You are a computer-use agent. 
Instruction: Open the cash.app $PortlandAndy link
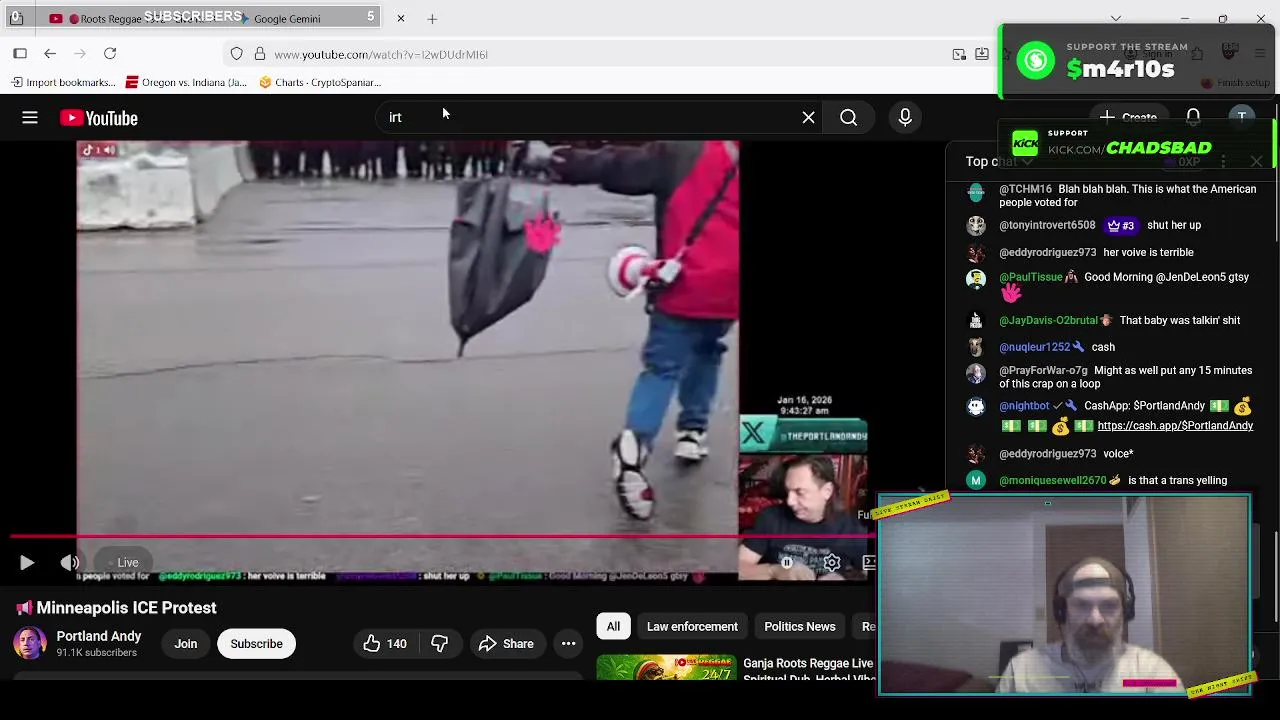coord(1175,426)
